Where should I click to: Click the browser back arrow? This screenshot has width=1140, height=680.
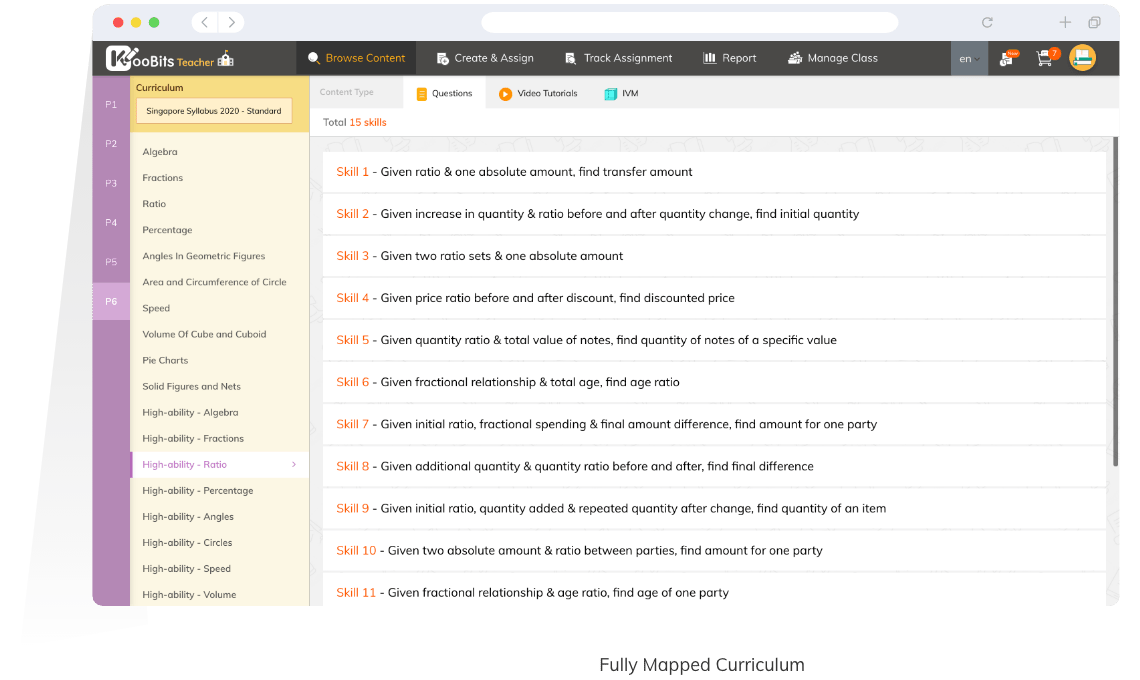[204, 23]
